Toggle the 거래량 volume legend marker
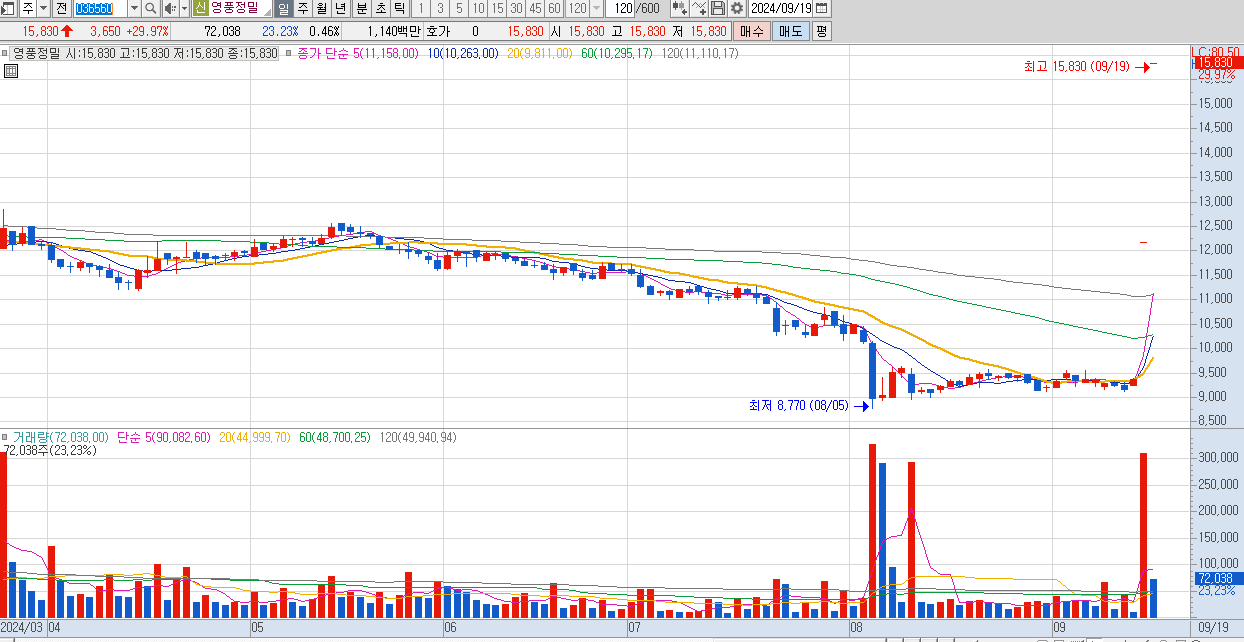 click(6, 437)
